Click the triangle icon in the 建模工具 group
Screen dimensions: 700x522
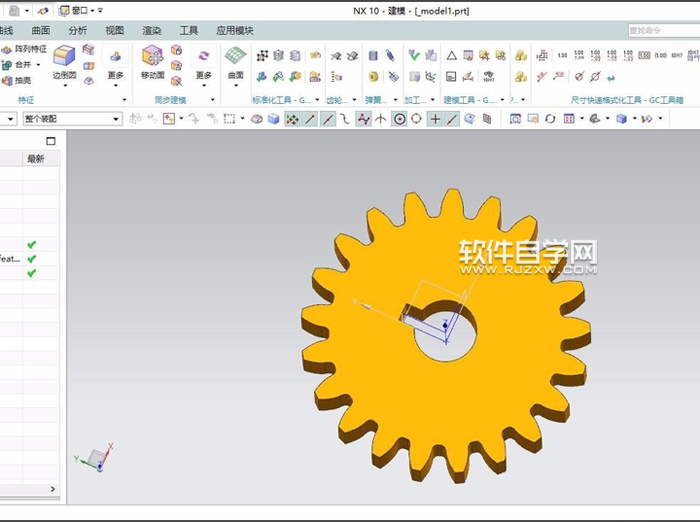pos(451,55)
